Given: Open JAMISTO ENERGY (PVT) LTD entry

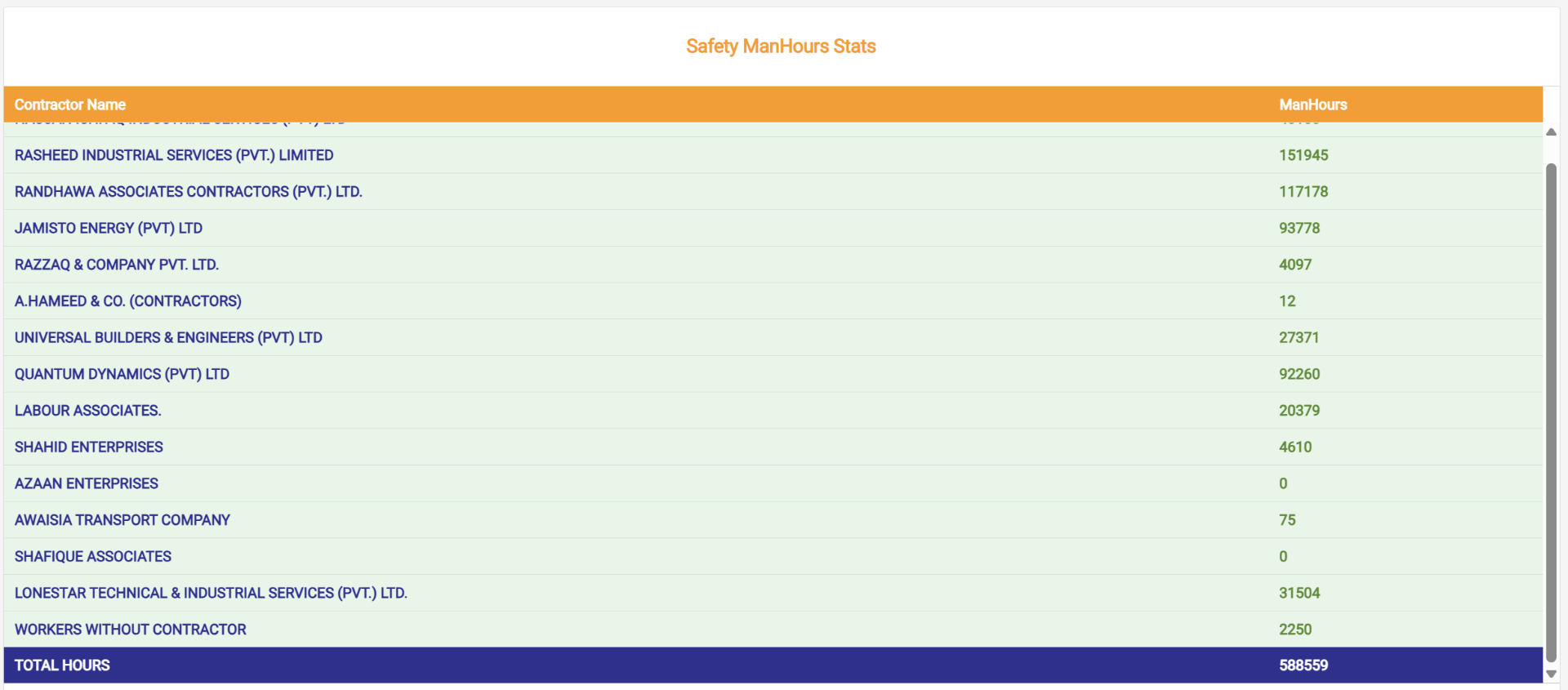Looking at the screenshot, I should pyautogui.click(x=109, y=228).
